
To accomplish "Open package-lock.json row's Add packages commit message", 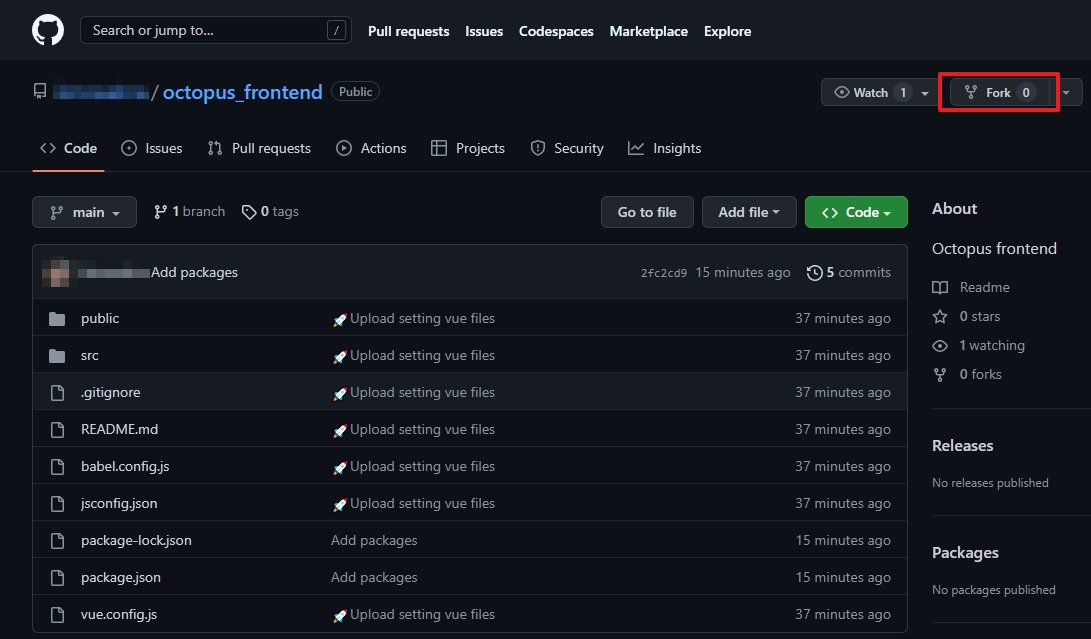I will (x=374, y=540).
